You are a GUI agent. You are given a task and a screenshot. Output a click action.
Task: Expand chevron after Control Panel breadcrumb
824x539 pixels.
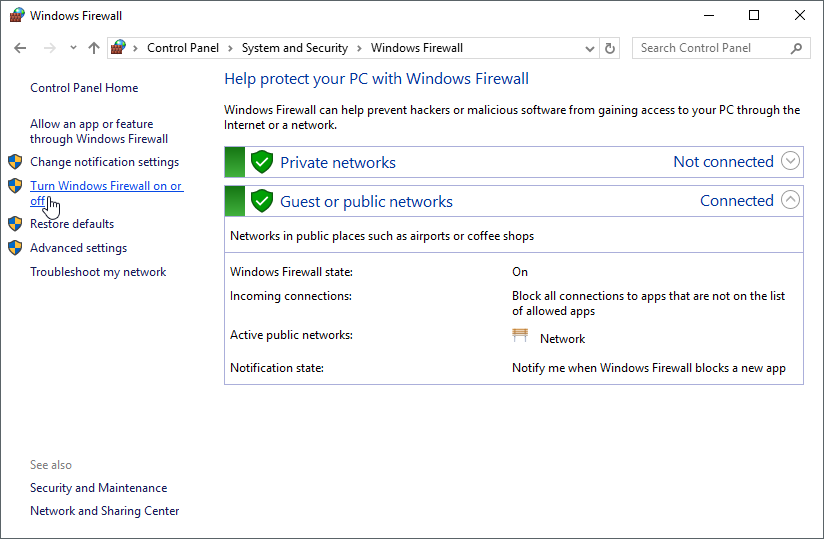(230, 48)
